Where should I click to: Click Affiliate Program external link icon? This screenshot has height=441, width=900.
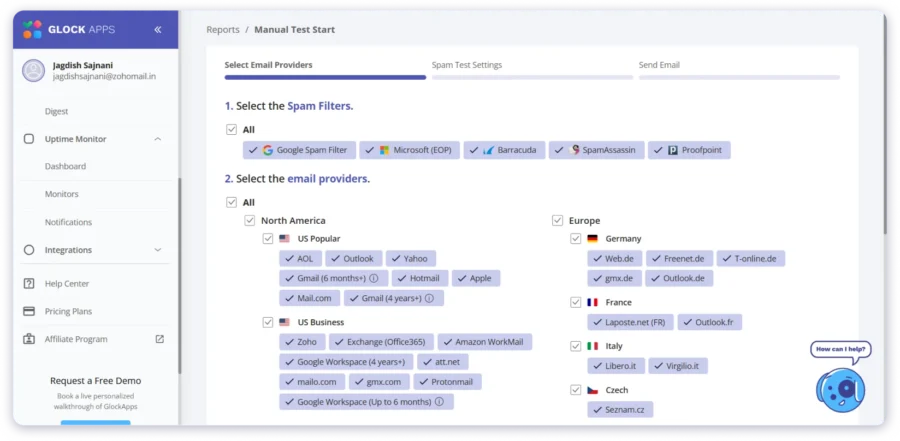160,339
